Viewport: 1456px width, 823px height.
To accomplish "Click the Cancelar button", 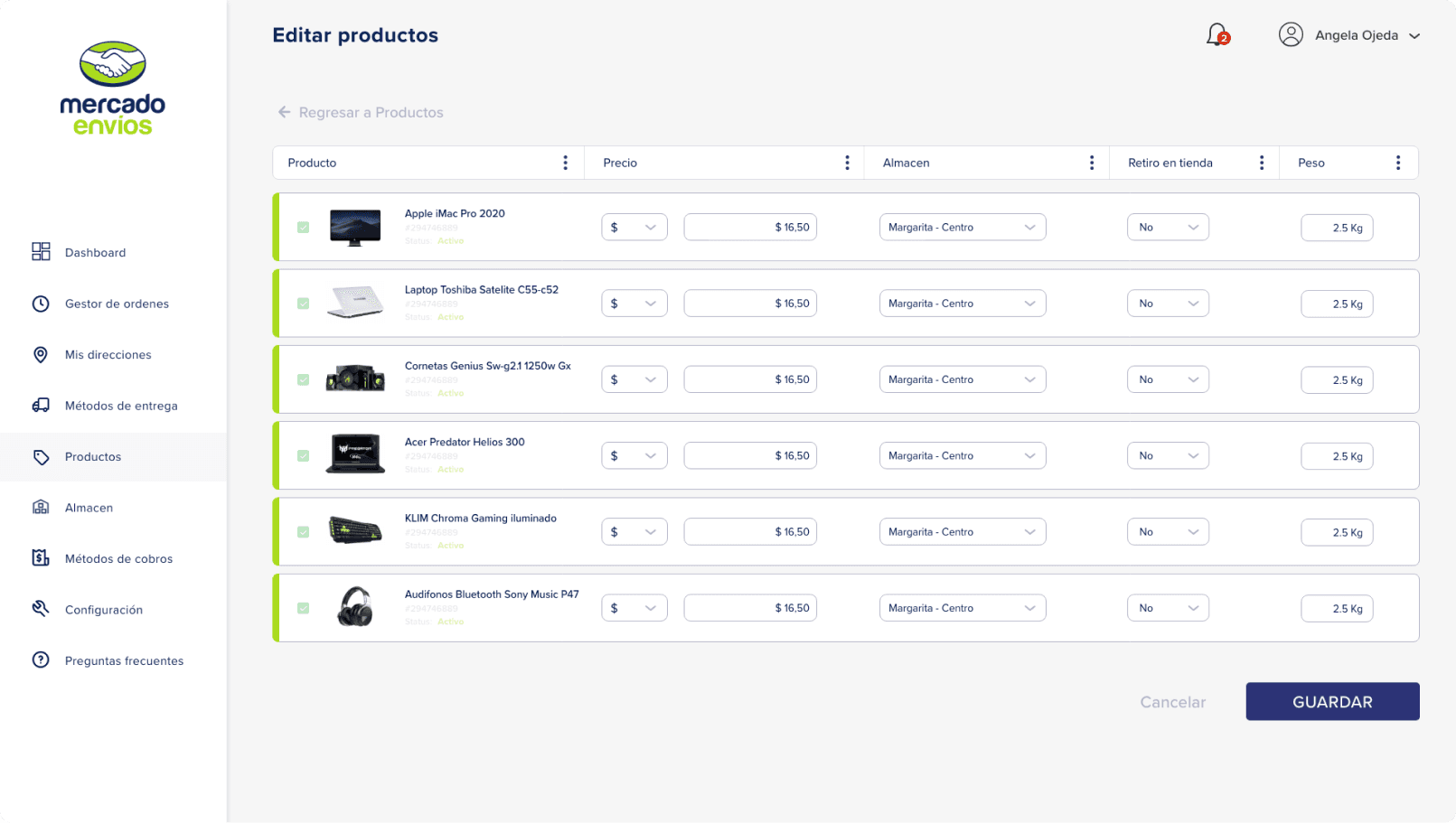I will pyautogui.click(x=1172, y=702).
